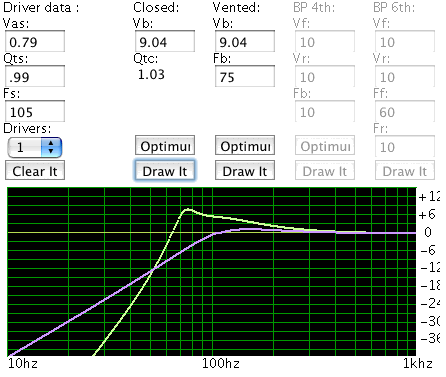Image resolution: width=446 pixels, height=377 pixels.
Task: Click the Qtc value 1.03
Action: (x=151, y=74)
